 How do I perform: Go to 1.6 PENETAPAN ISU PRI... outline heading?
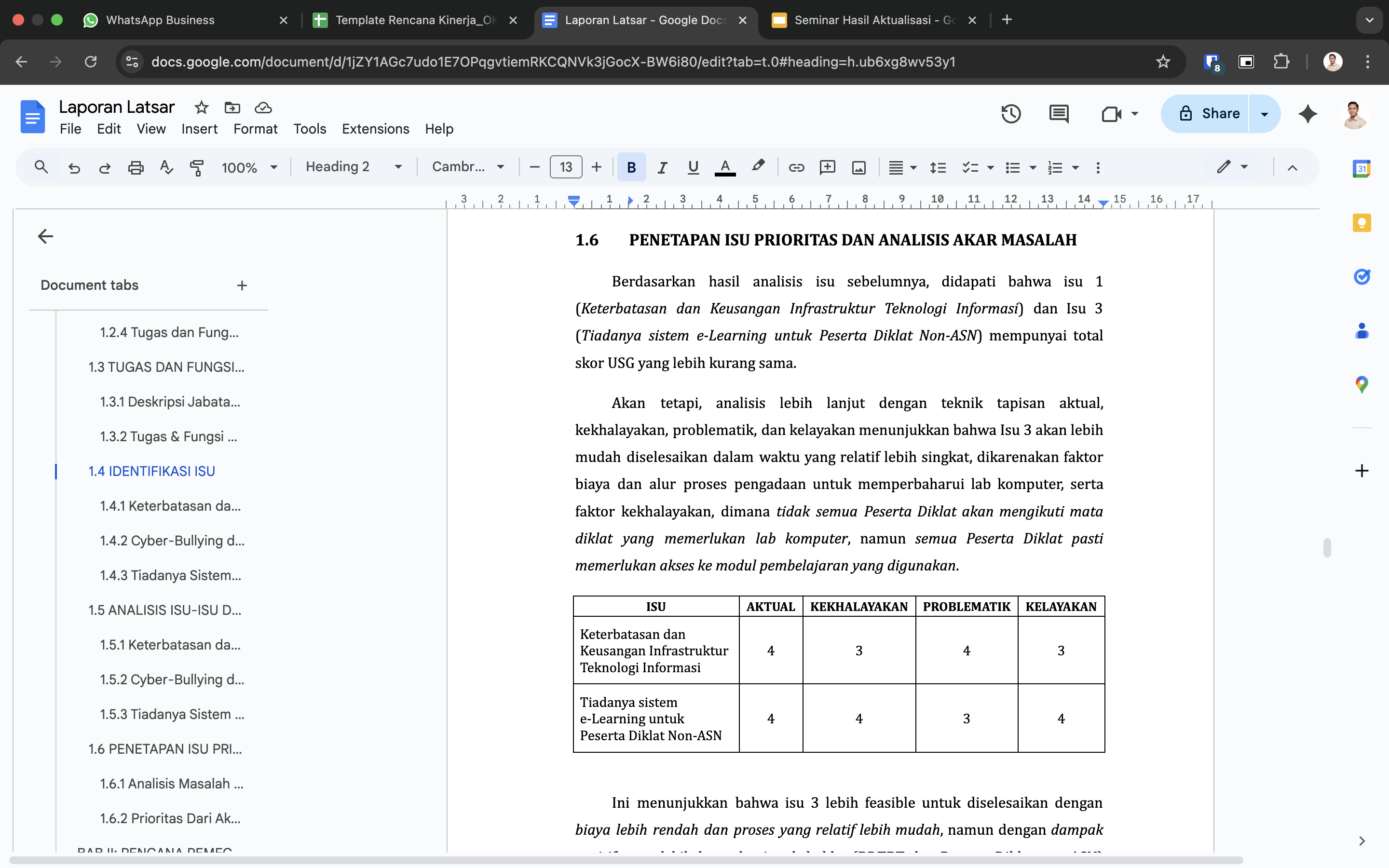[x=165, y=748]
